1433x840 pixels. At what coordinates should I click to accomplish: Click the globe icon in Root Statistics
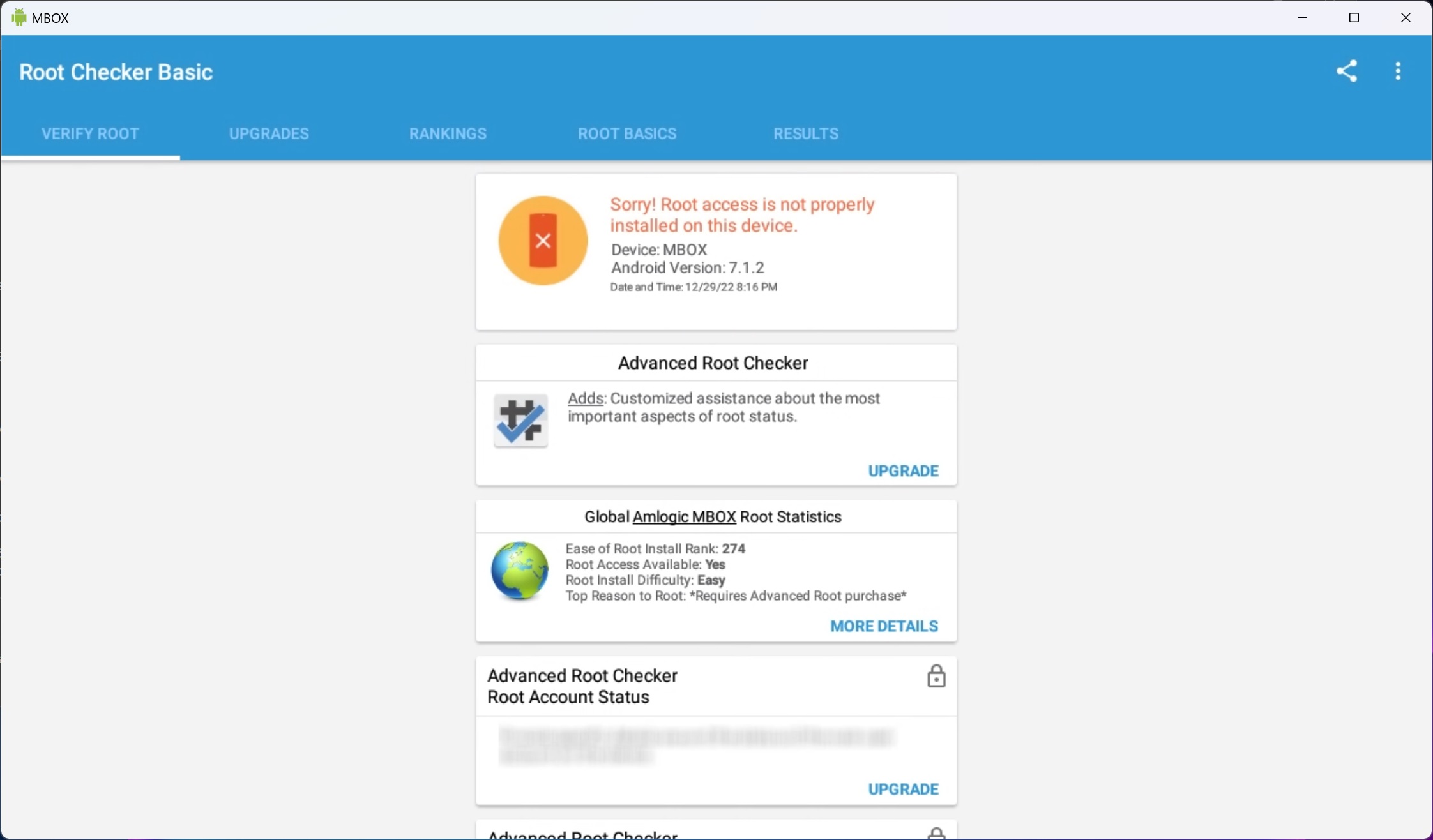coord(519,571)
